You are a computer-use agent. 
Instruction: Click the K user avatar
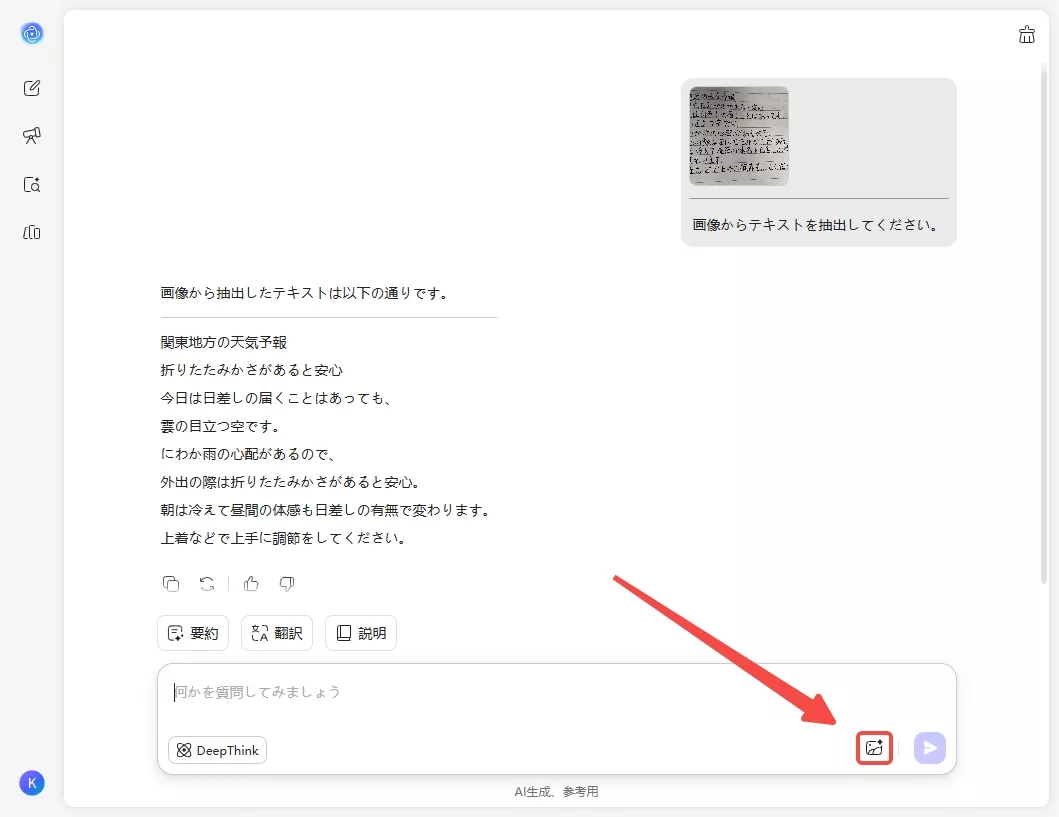(x=31, y=783)
